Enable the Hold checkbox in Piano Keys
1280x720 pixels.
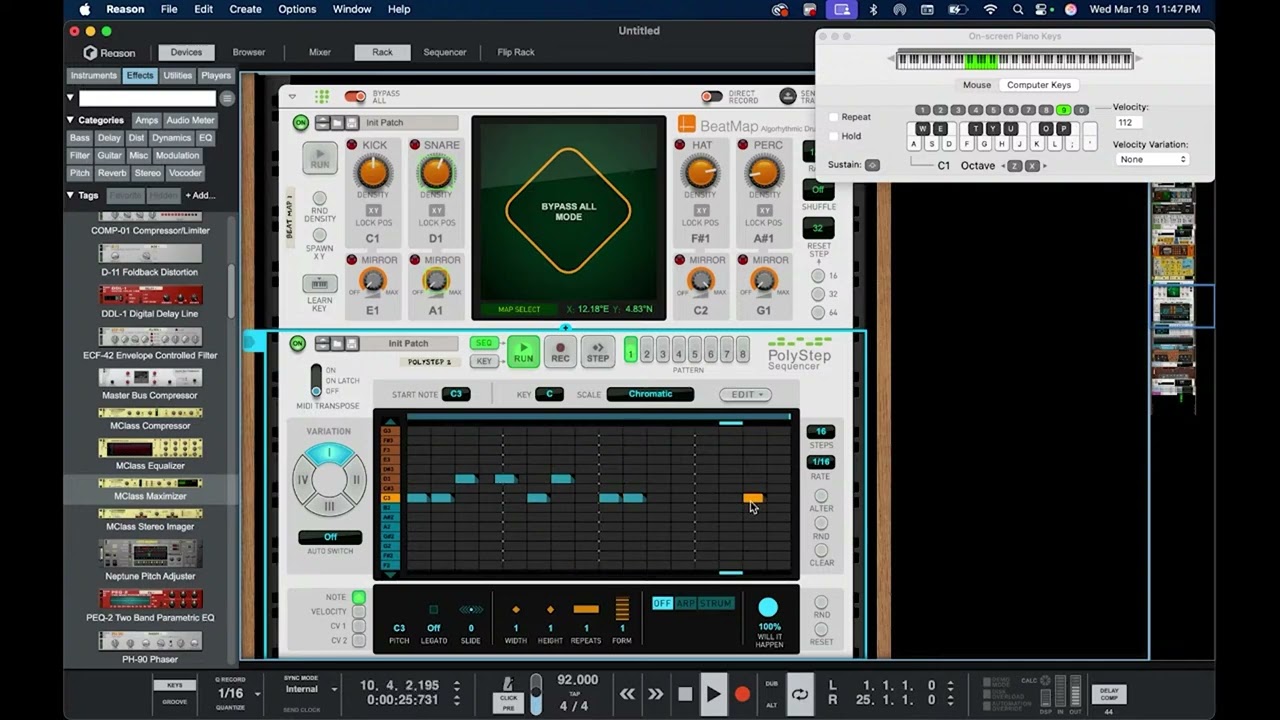point(834,136)
